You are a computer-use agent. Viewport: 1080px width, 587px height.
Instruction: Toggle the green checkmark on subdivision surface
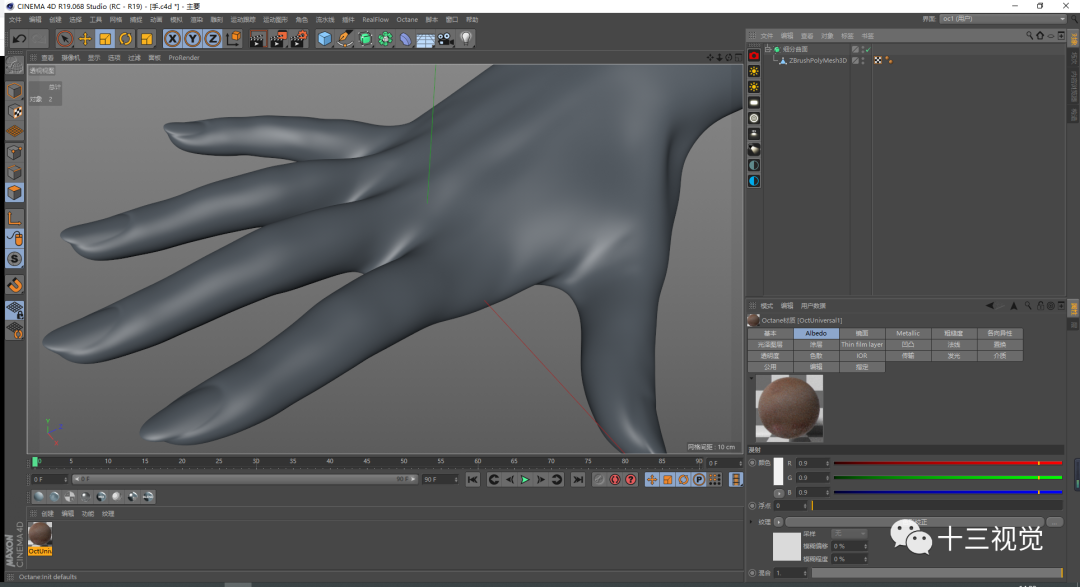click(x=868, y=50)
